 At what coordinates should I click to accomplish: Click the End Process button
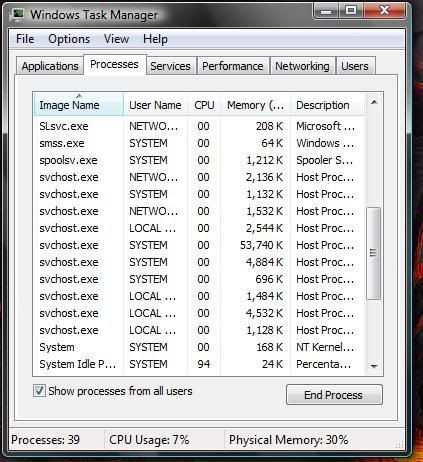tap(334, 395)
